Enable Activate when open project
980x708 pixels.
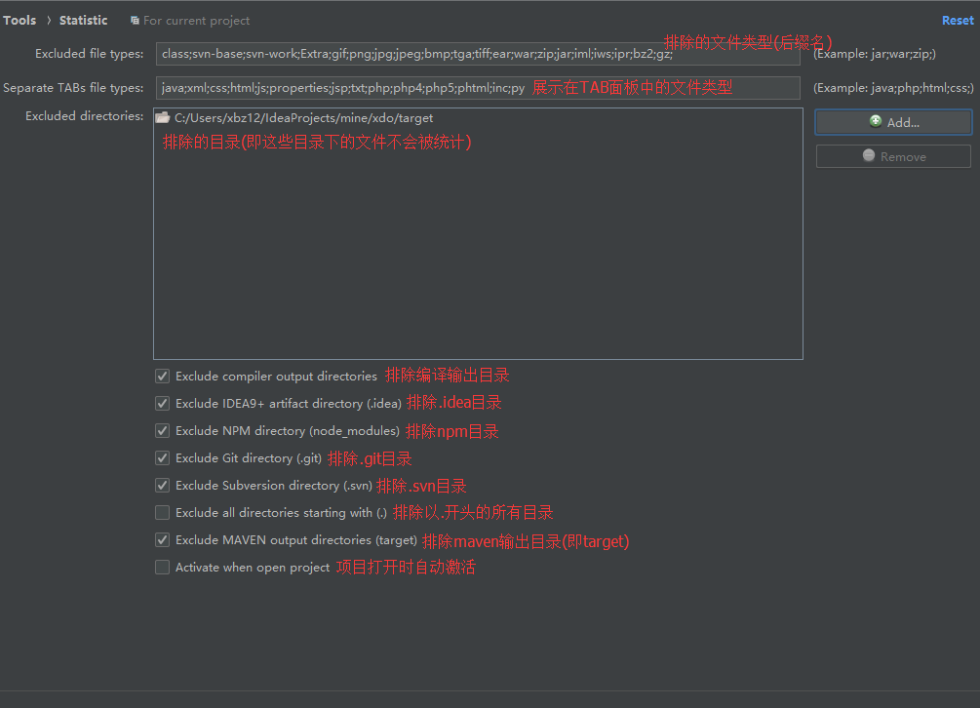point(162,567)
